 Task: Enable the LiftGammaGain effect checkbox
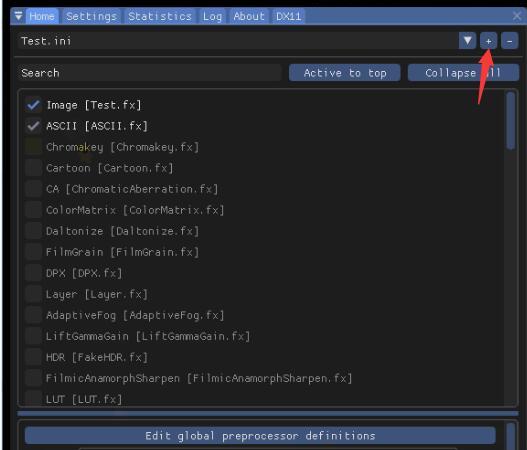33,336
